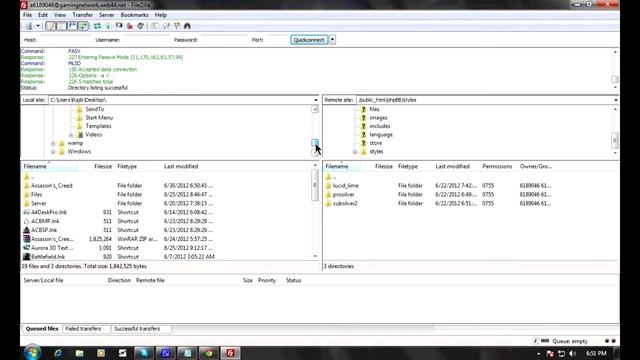Click the Quickconnect button
Viewport: 640px width, 360px height.
tap(309, 40)
